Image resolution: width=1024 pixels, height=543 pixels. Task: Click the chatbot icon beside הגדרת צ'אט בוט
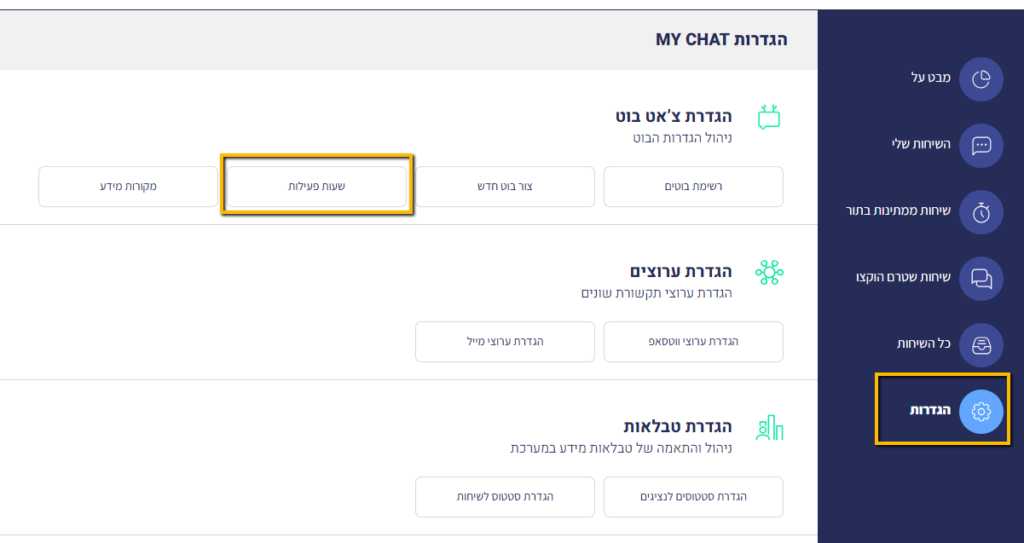(x=769, y=118)
